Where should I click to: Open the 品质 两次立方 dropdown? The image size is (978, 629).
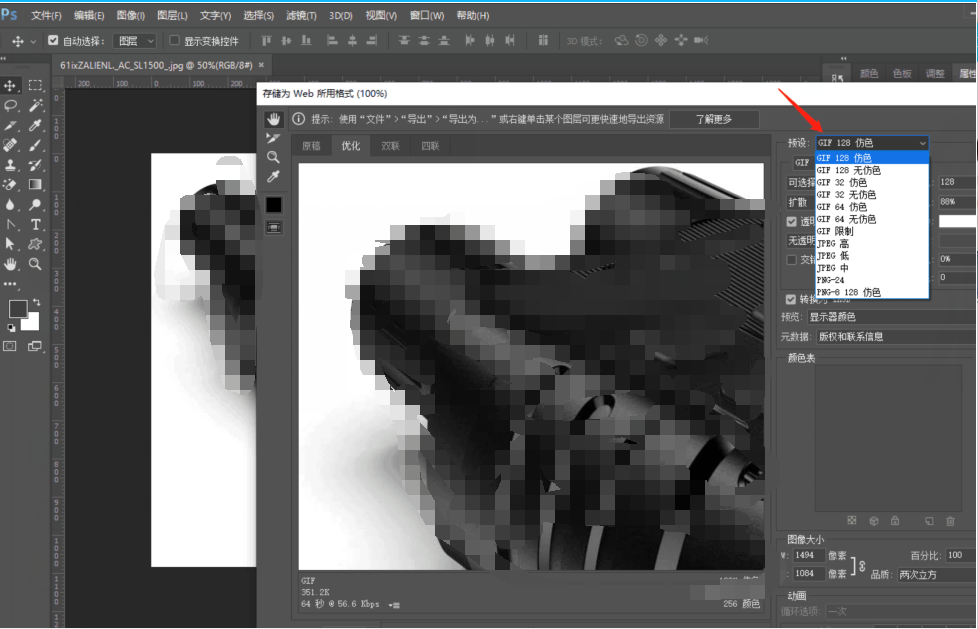[935, 575]
